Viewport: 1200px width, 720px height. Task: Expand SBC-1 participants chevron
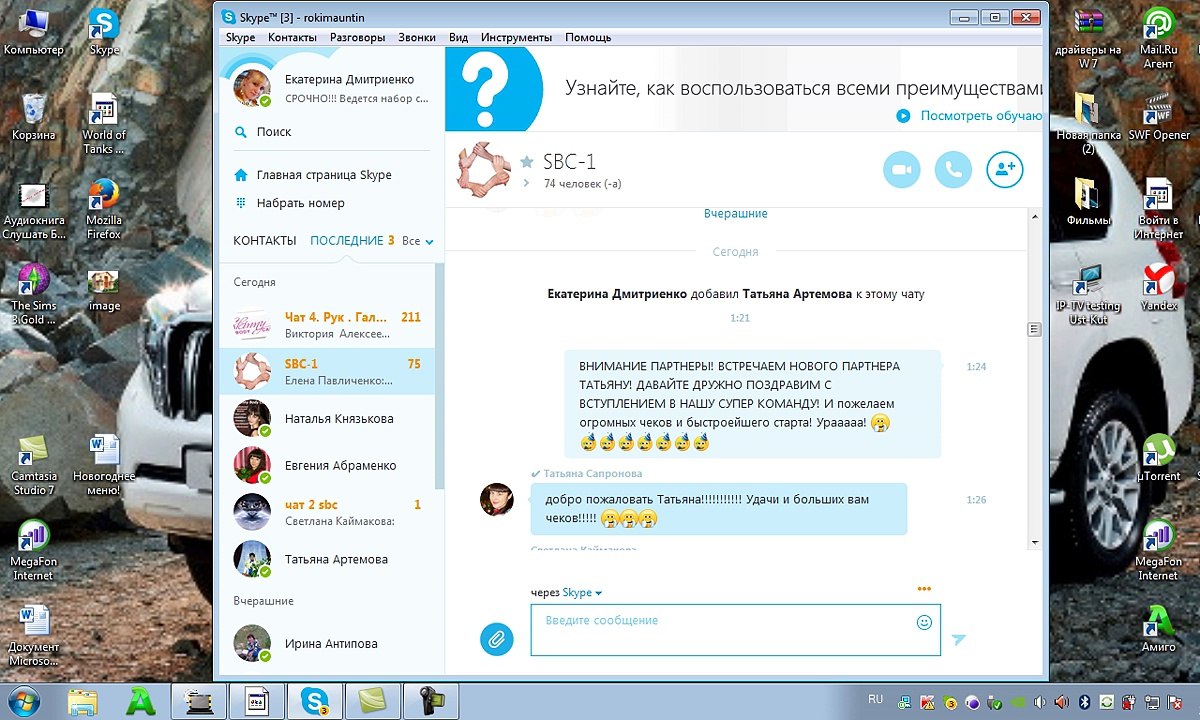point(527,184)
